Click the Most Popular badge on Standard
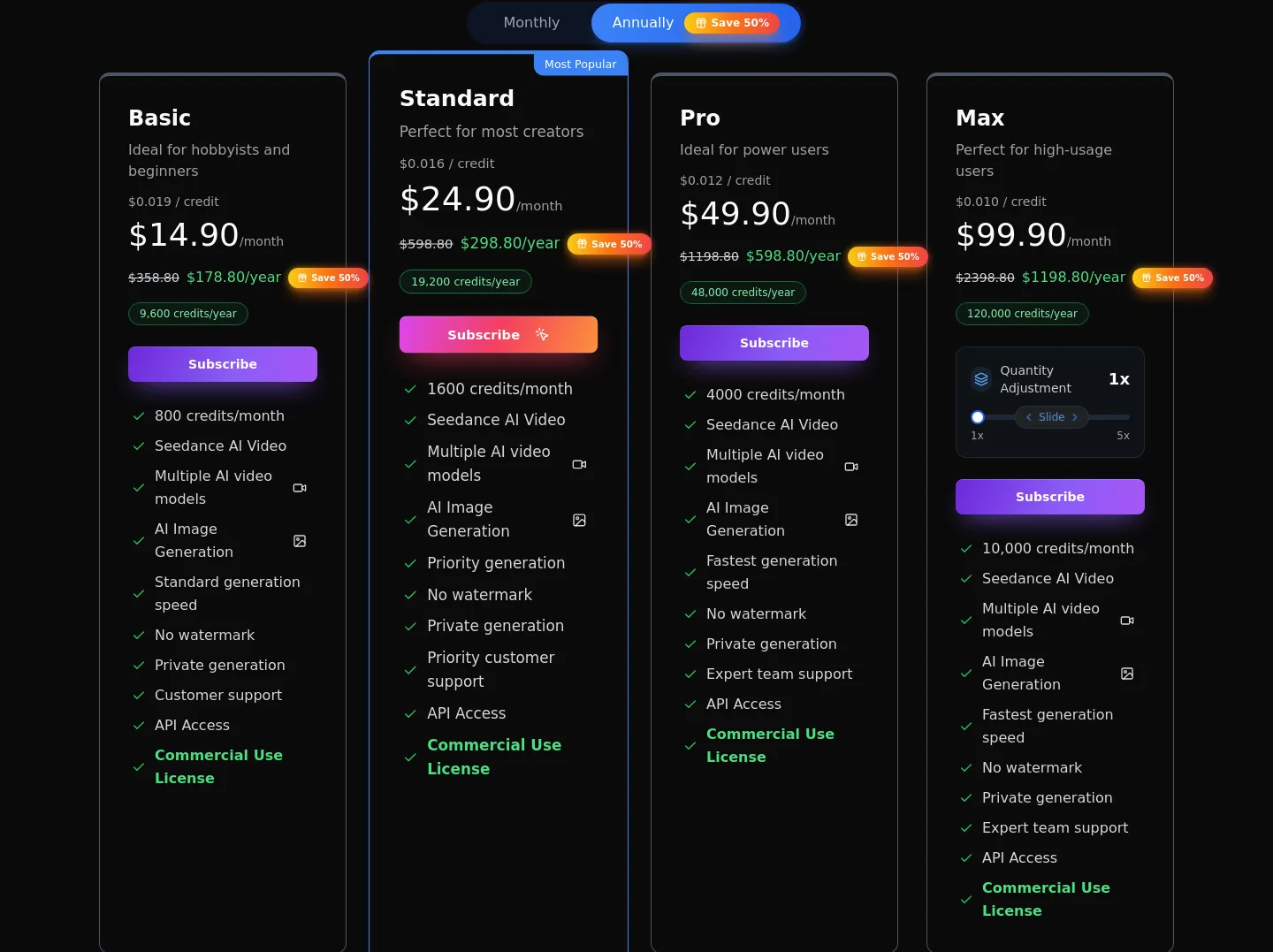Screen dimensions: 1273x952 point(581,64)
